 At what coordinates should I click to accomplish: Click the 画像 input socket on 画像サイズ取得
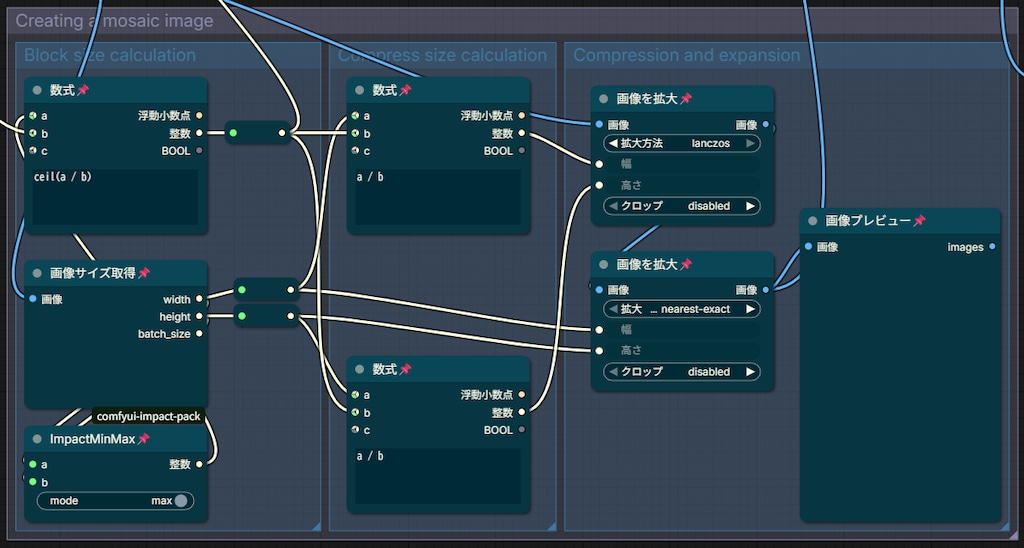coord(33,299)
